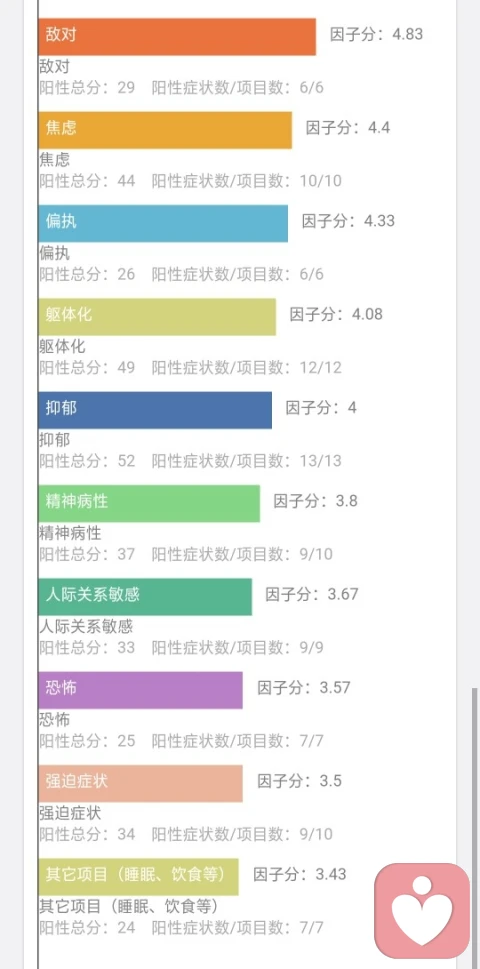This screenshot has height=969, width=480.
Task: Click the 因子分：4.83 score label
Action: click(376, 34)
